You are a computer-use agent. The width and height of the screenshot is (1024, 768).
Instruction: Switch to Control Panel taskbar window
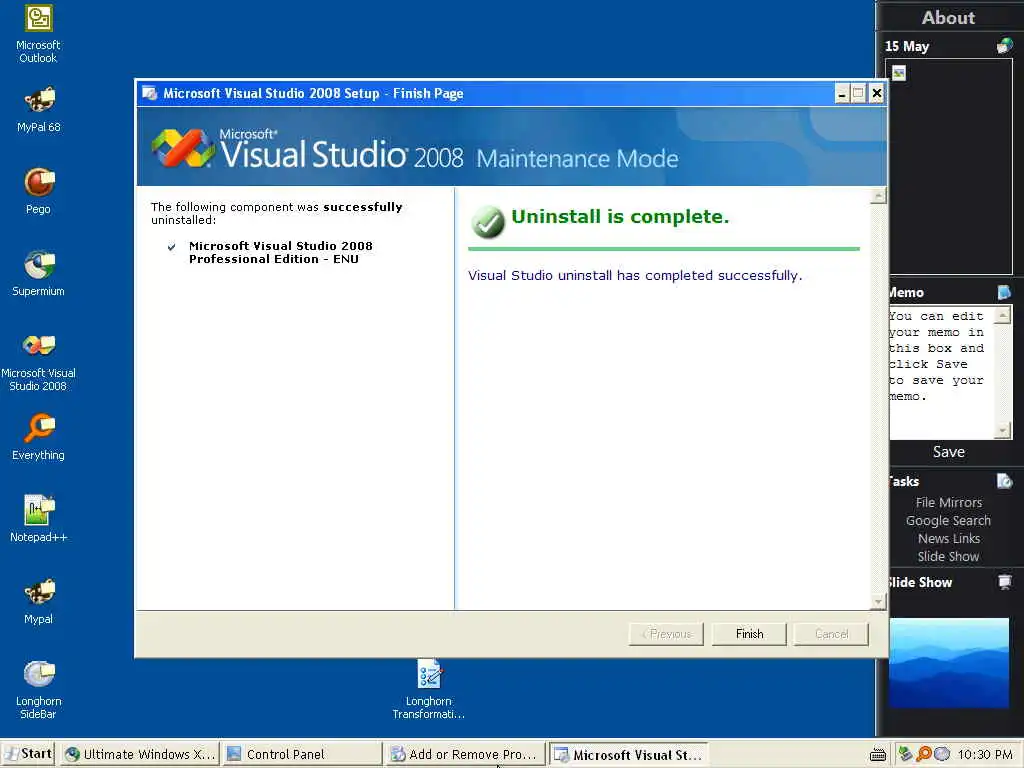(x=301, y=754)
